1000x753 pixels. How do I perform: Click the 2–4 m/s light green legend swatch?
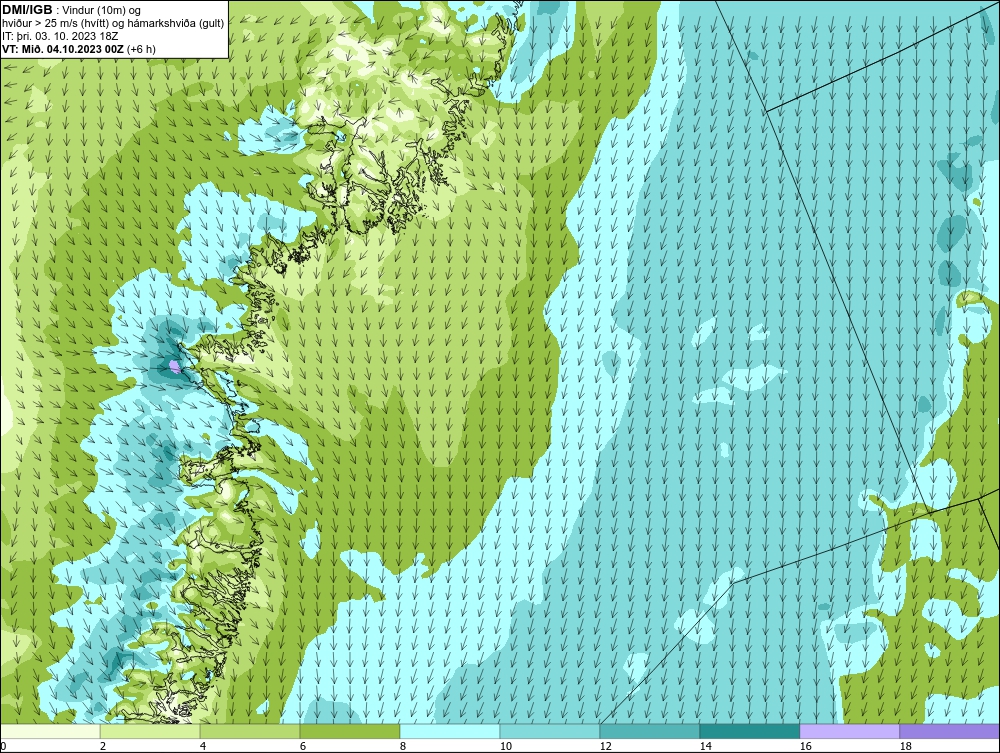point(150,731)
